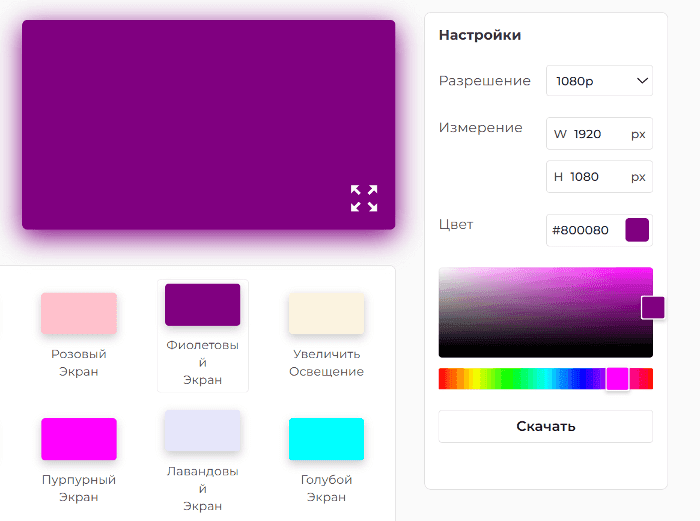Click the purple swatch beside hex code

click(637, 230)
